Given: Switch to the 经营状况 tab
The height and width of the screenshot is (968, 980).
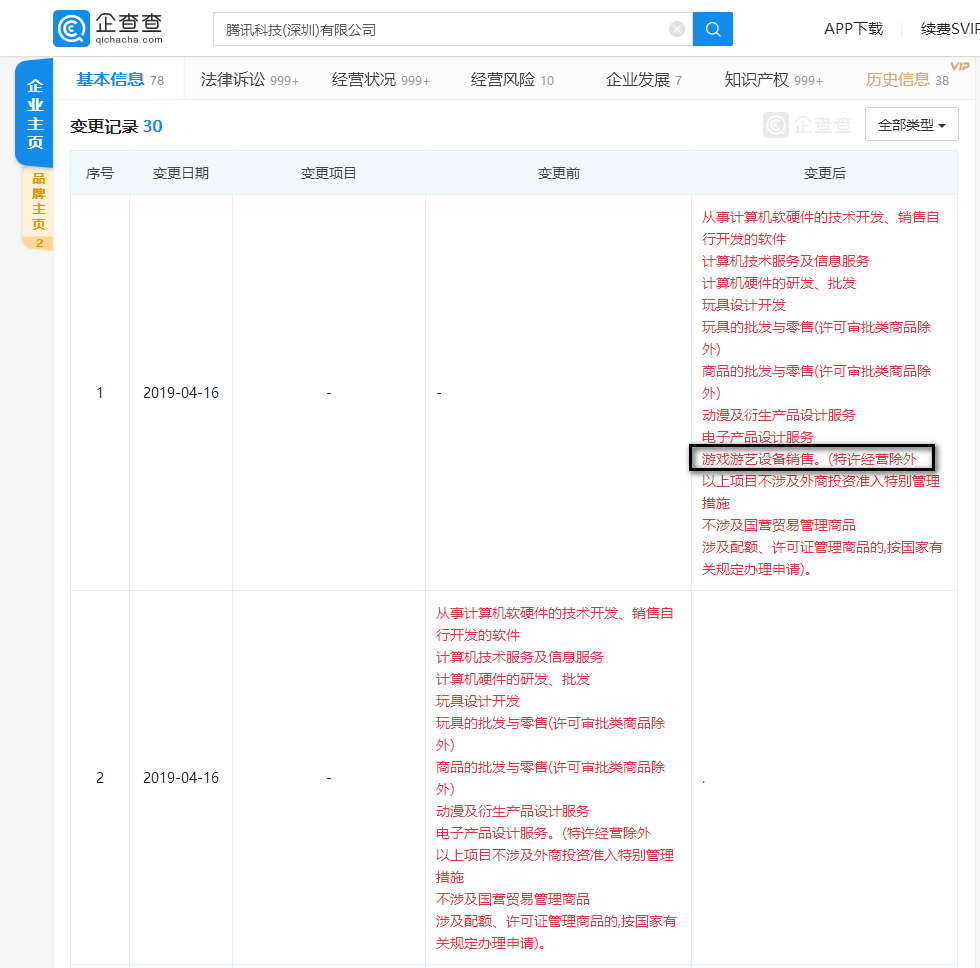Looking at the screenshot, I should point(381,79).
